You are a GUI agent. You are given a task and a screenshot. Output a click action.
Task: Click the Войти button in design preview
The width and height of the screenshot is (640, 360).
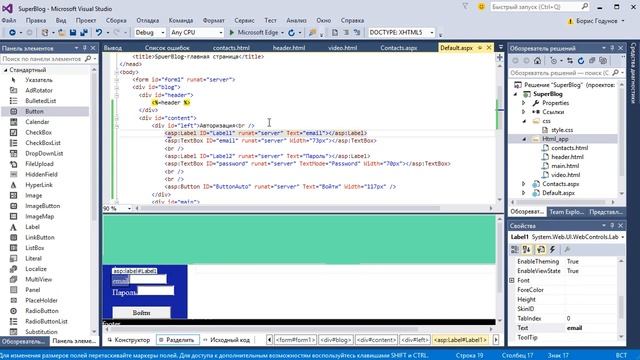(141, 313)
